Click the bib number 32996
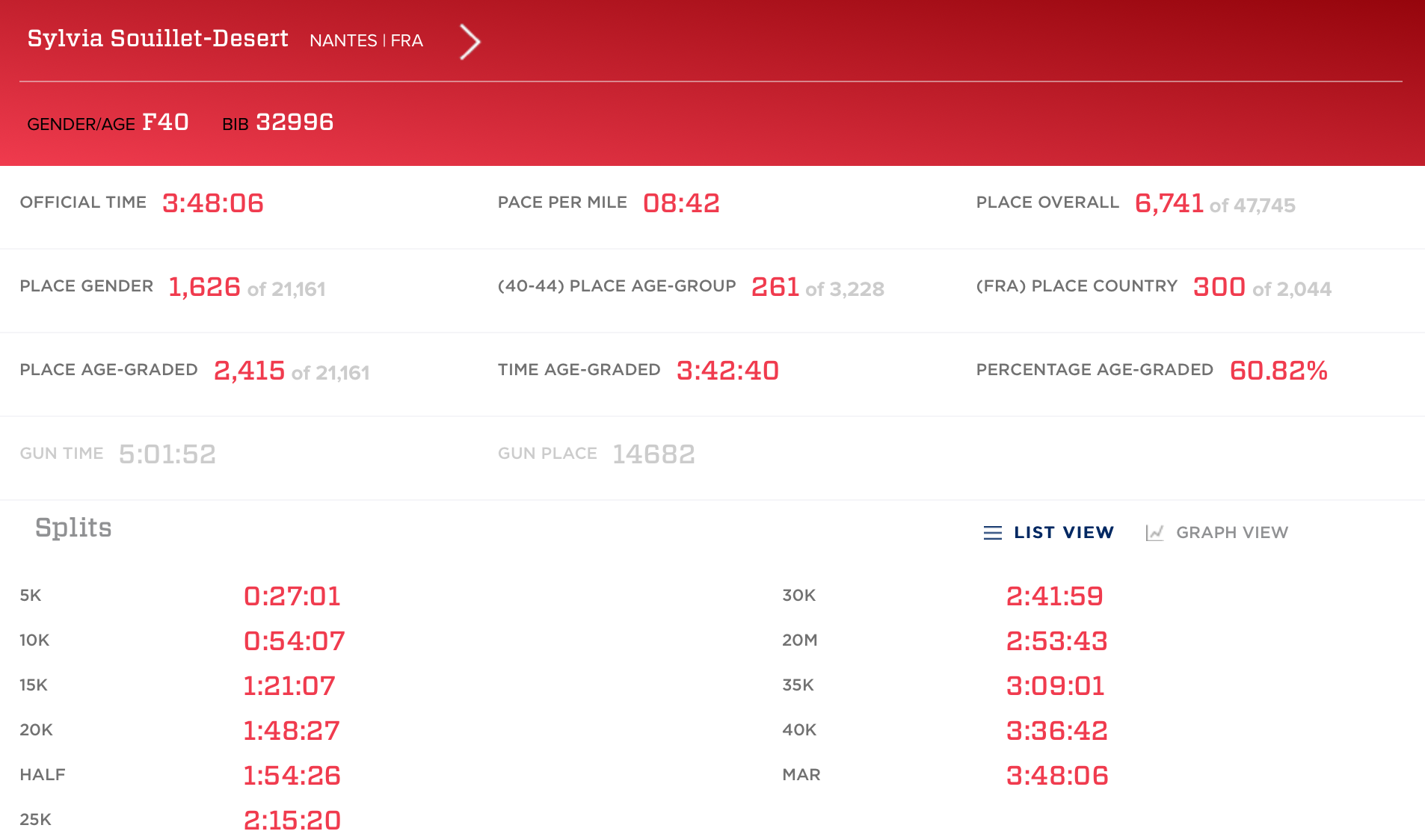1425x840 pixels. pos(295,123)
